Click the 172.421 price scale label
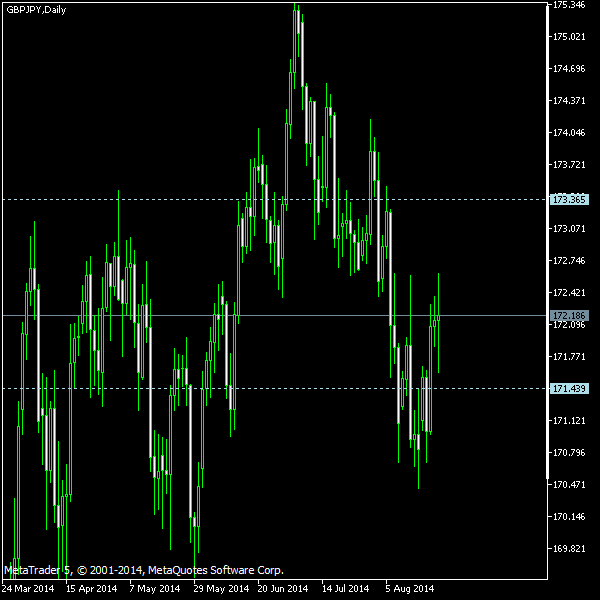 pyautogui.click(x=569, y=293)
